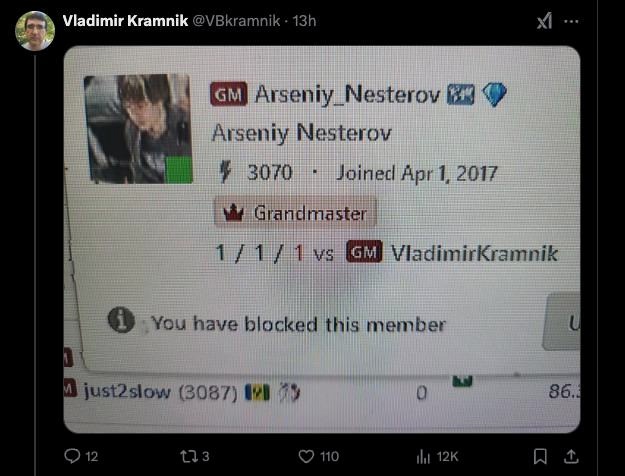Click the Vladimir Kramnik display name
Viewport: 625px width, 476px height.
point(125,20)
